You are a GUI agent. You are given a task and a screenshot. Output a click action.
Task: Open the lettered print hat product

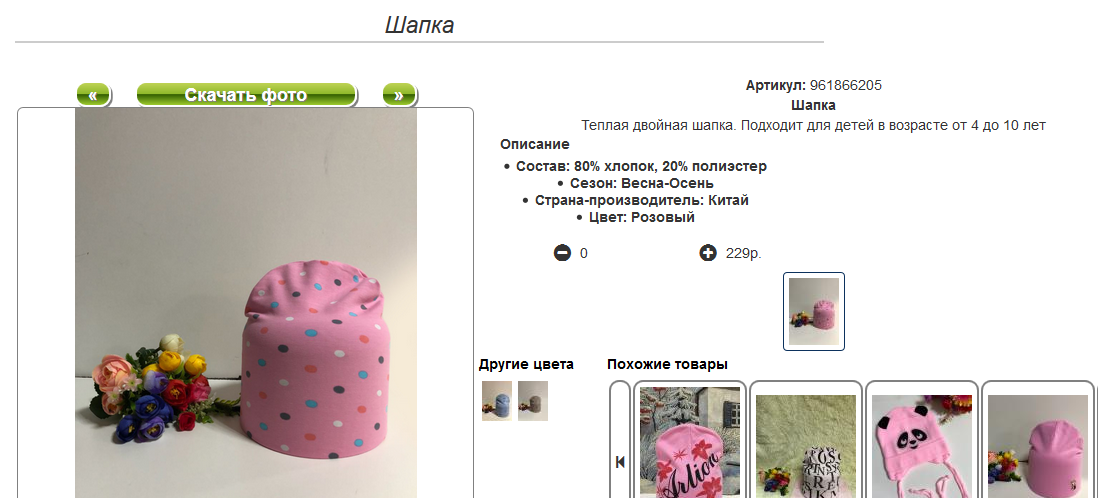tap(806, 441)
